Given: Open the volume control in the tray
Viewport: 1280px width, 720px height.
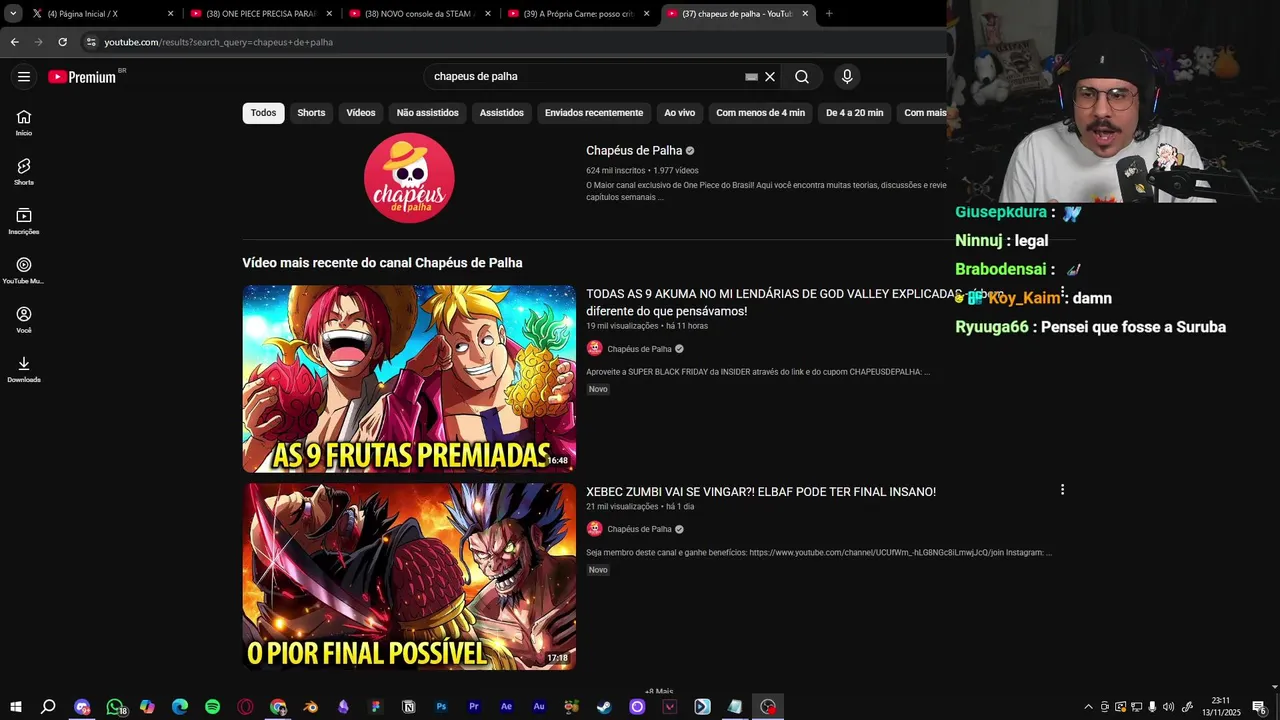Looking at the screenshot, I should (x=1168, y=707).
